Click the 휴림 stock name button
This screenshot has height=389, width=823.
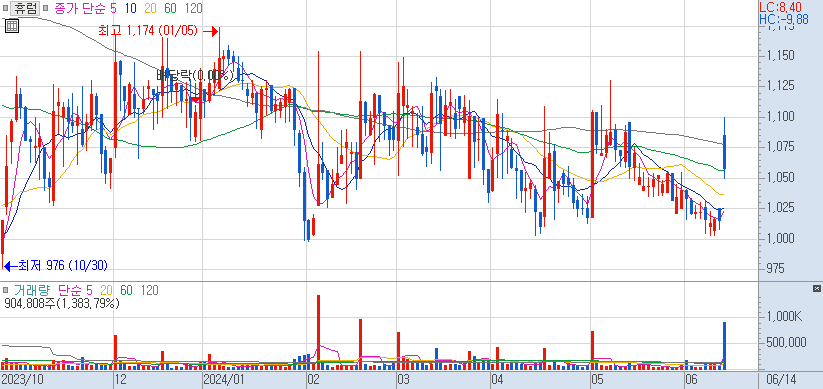click(x=25, y=8)
